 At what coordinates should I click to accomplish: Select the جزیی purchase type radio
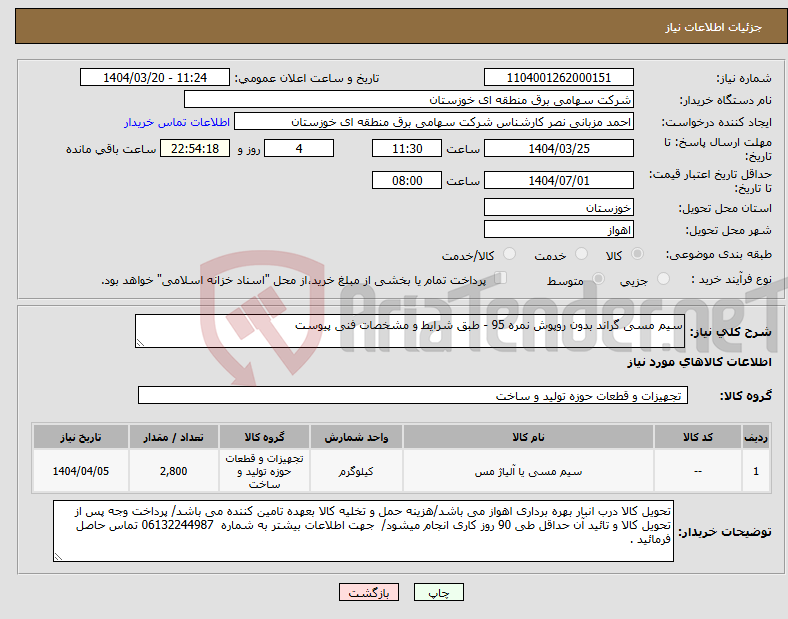click(663, 278)
